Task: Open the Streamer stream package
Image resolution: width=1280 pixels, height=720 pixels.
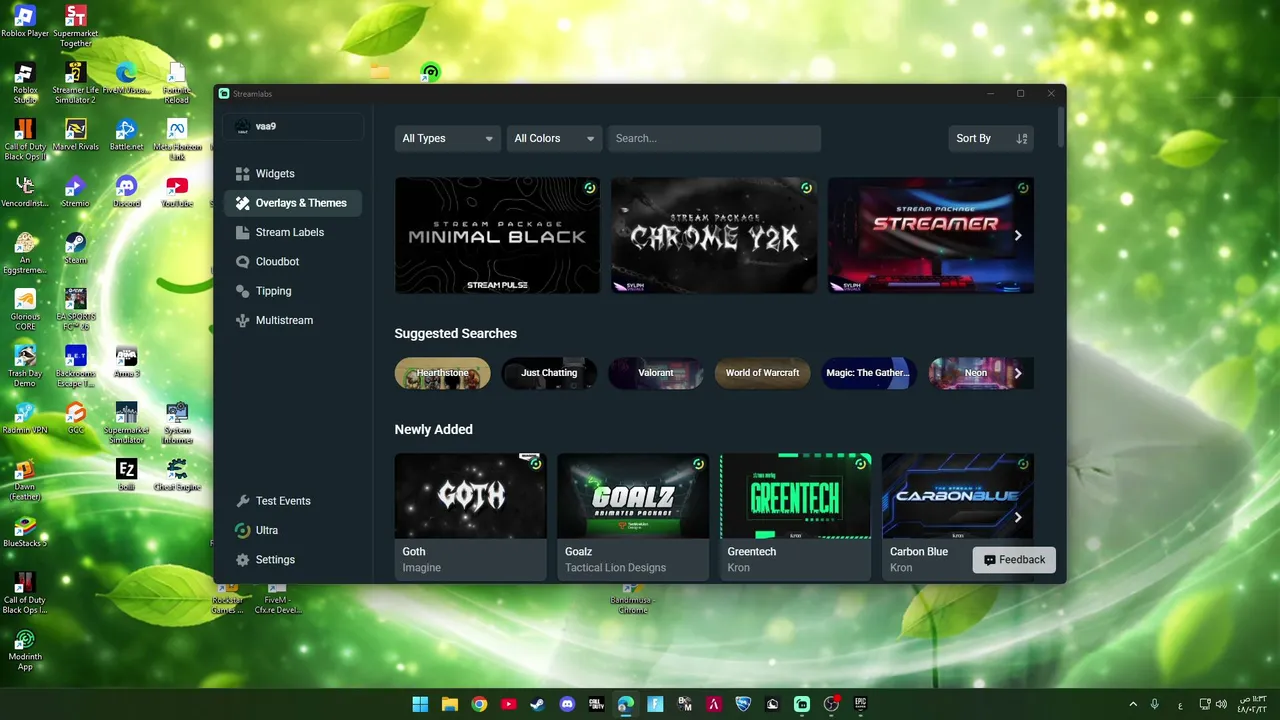Action: point(931,236)
